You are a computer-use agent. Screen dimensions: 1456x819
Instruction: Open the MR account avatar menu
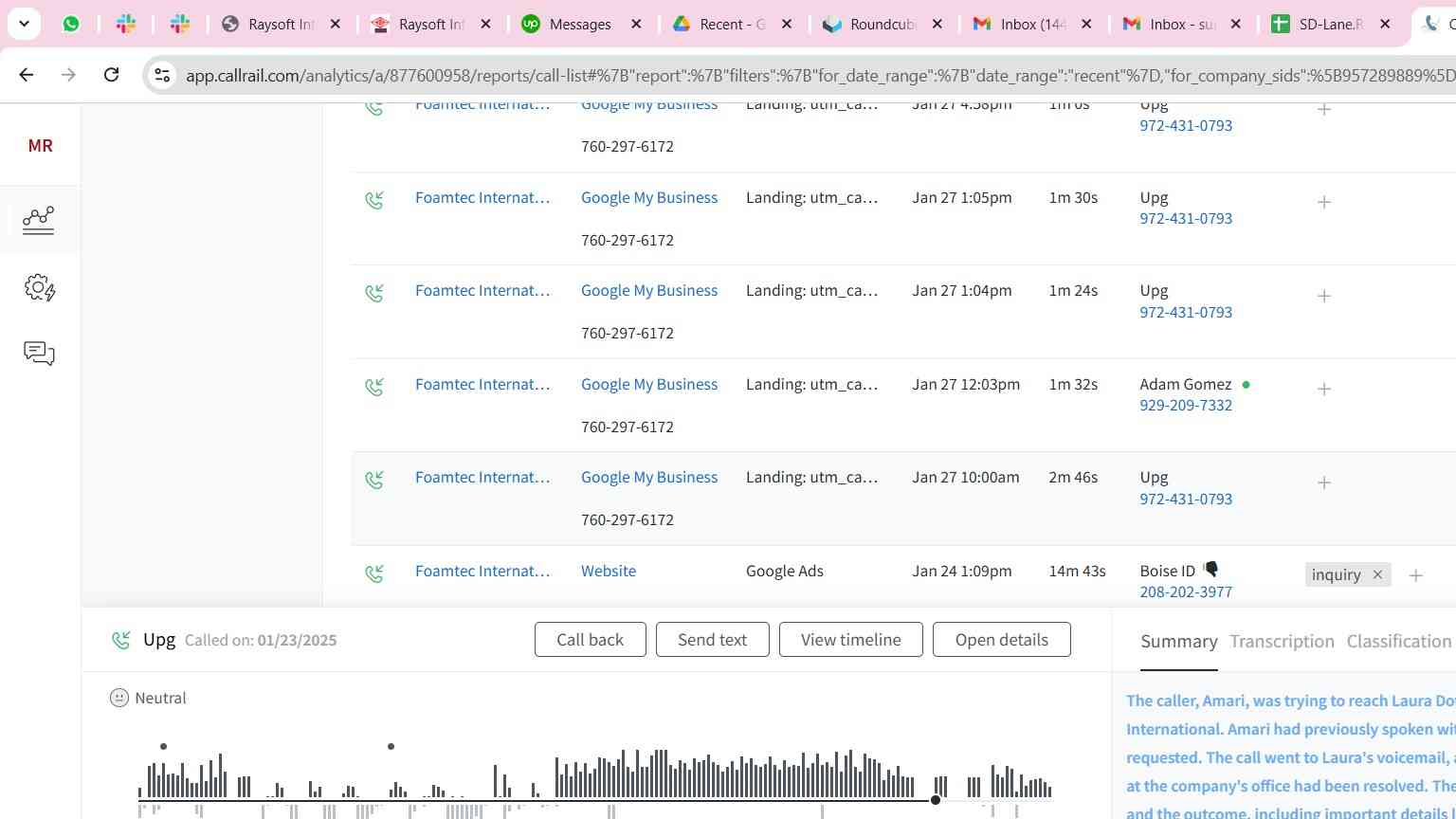pyautogui.click(x=40, y=145)
